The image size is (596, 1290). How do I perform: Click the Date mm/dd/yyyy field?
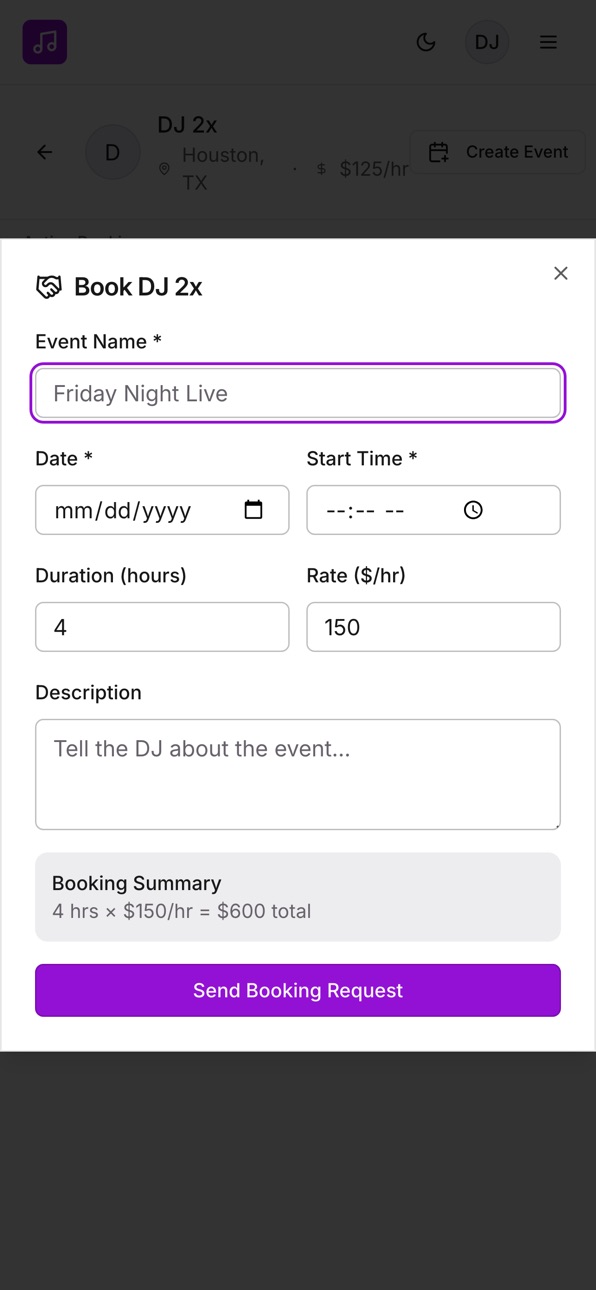pos(162,510)
